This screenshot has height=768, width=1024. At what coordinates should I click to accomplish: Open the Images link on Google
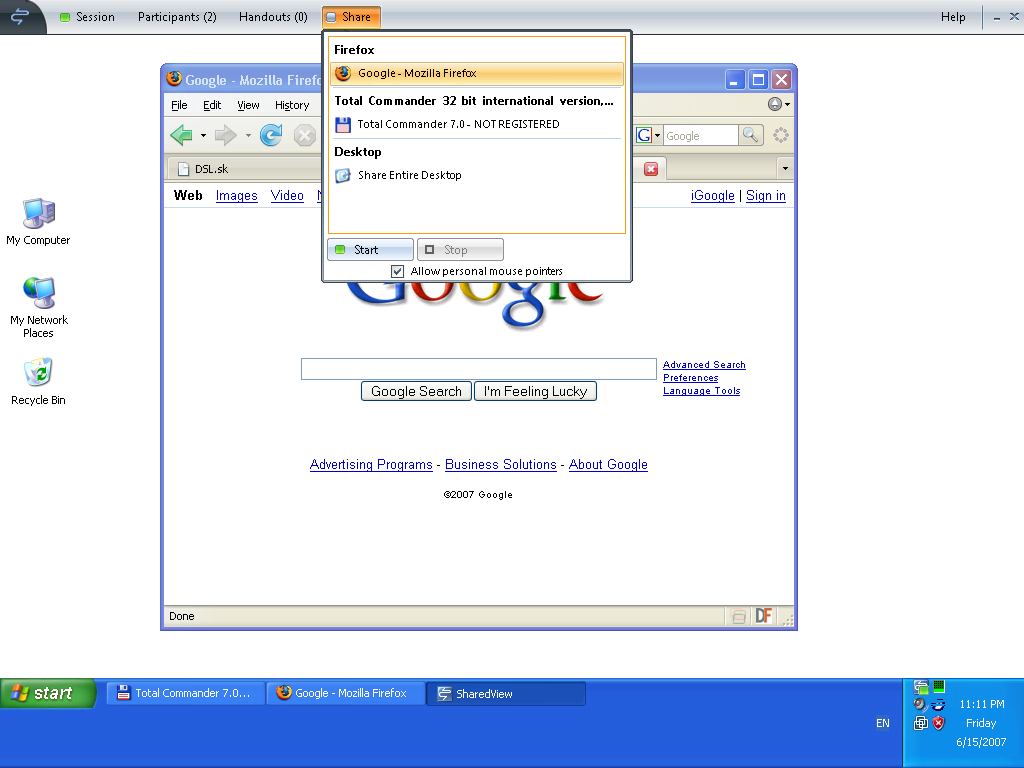[236, 196]
